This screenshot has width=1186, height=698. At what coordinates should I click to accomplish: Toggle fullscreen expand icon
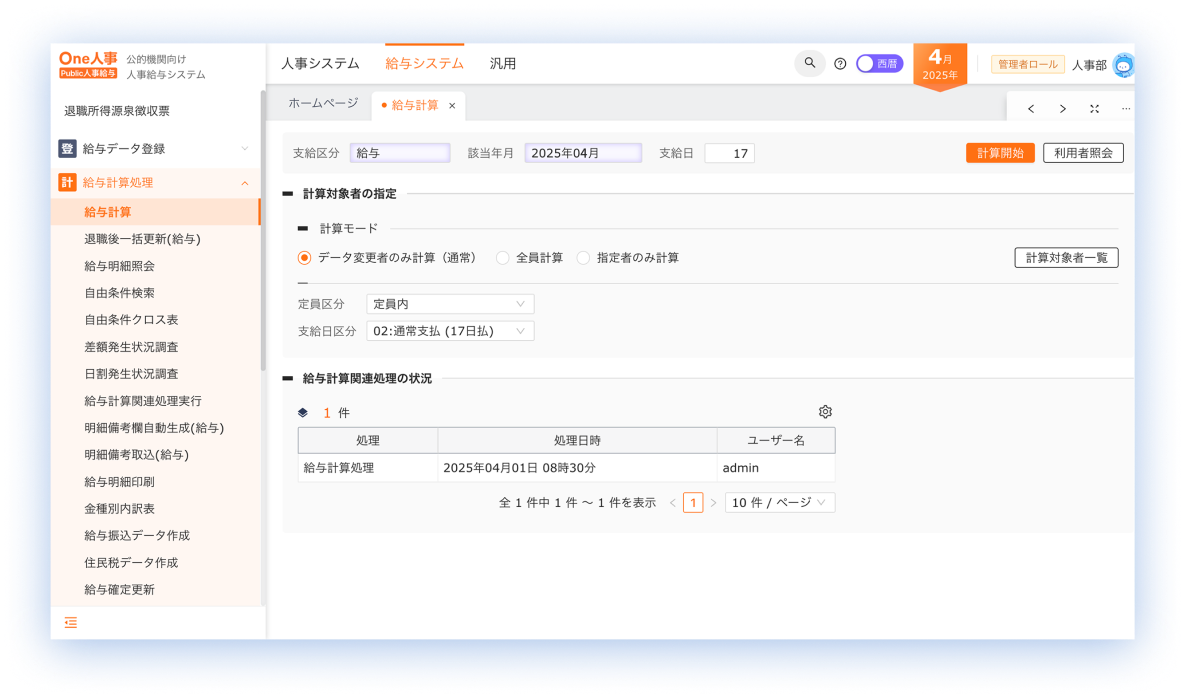[1094, 109]
